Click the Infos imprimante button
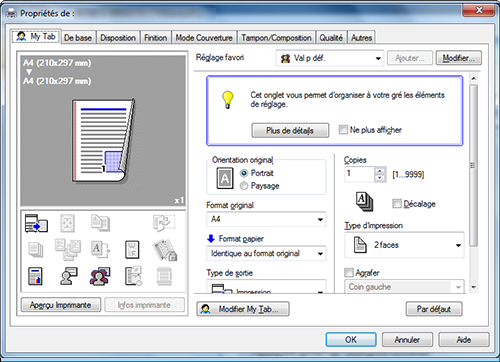Screen dimensions: 500x362 pos(144,305)
